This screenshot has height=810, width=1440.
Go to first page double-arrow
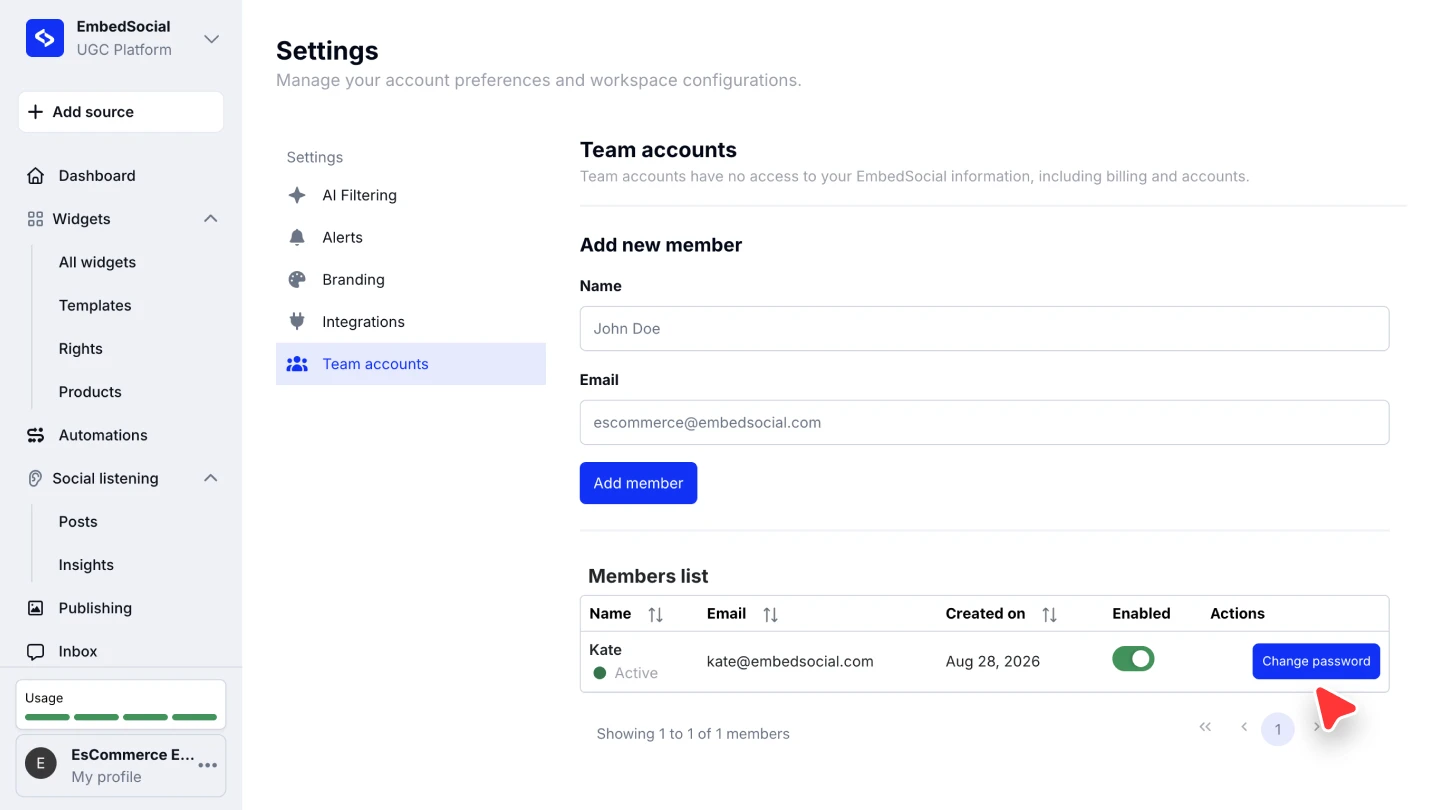coord(1205,727)
